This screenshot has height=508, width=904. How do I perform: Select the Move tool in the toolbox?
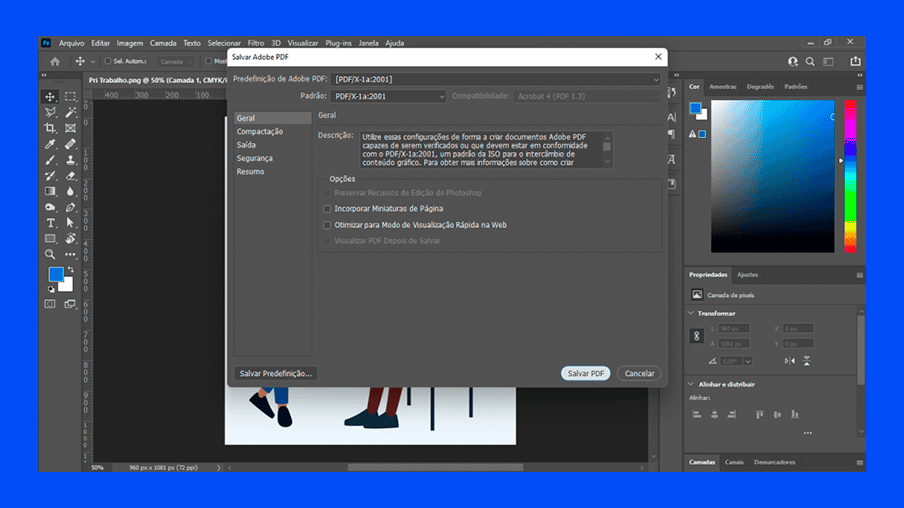click(x=50, y=97)
